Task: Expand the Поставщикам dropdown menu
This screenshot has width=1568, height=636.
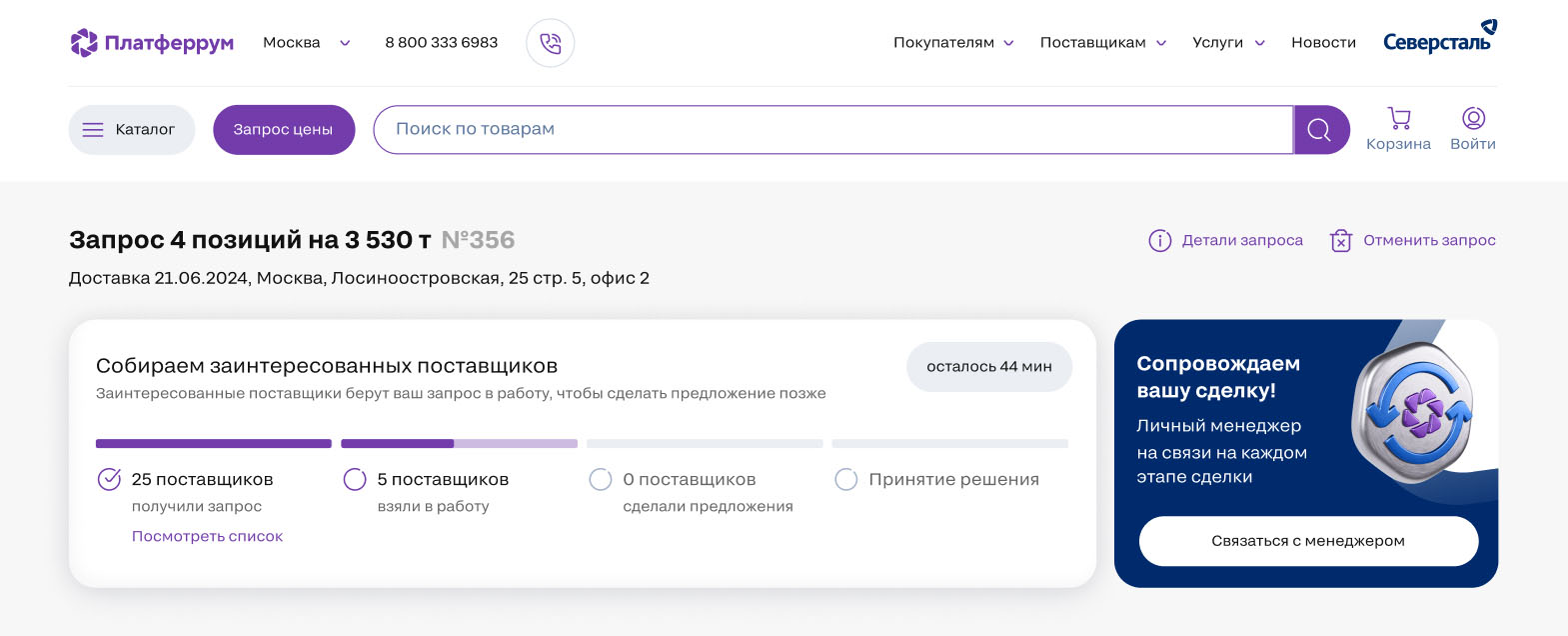Action: 1102,43
